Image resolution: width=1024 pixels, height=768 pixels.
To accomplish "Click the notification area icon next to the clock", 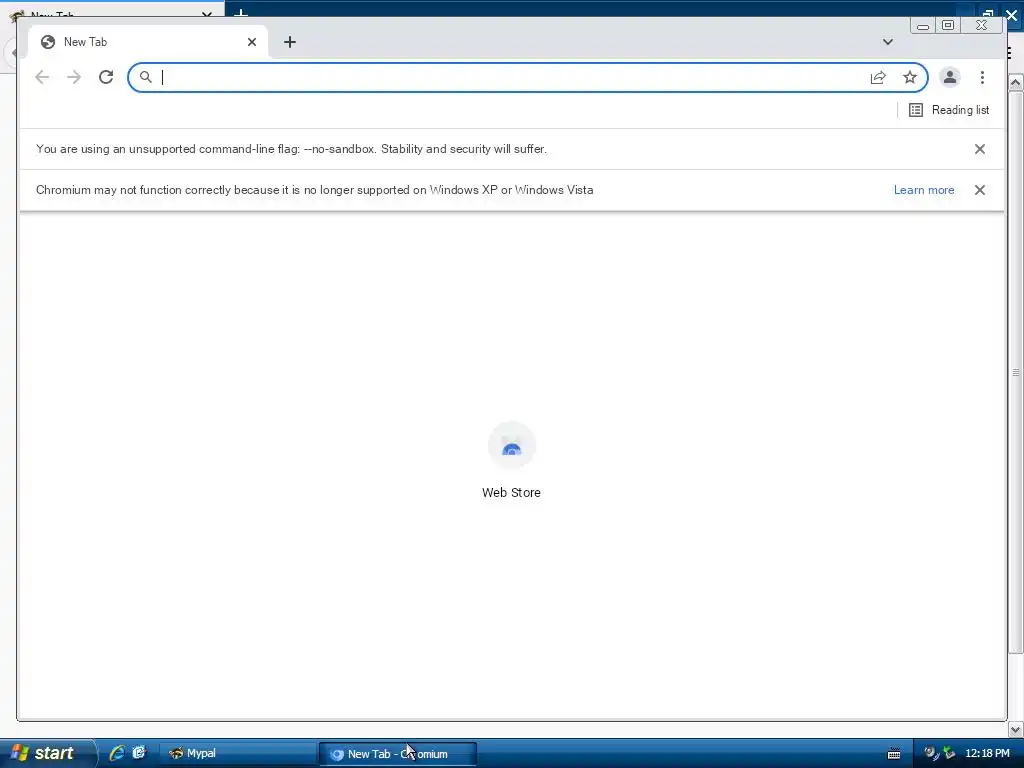I will tap(949, 753).
